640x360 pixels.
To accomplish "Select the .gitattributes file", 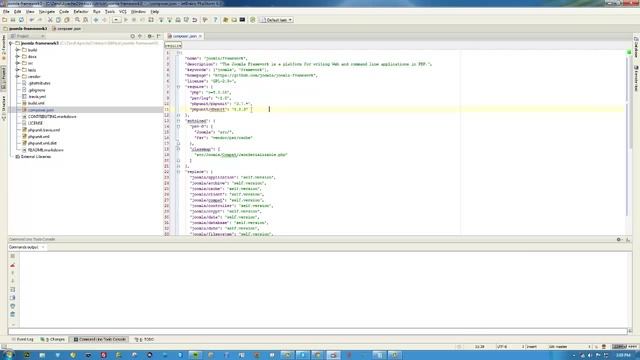I will point(39,83).
